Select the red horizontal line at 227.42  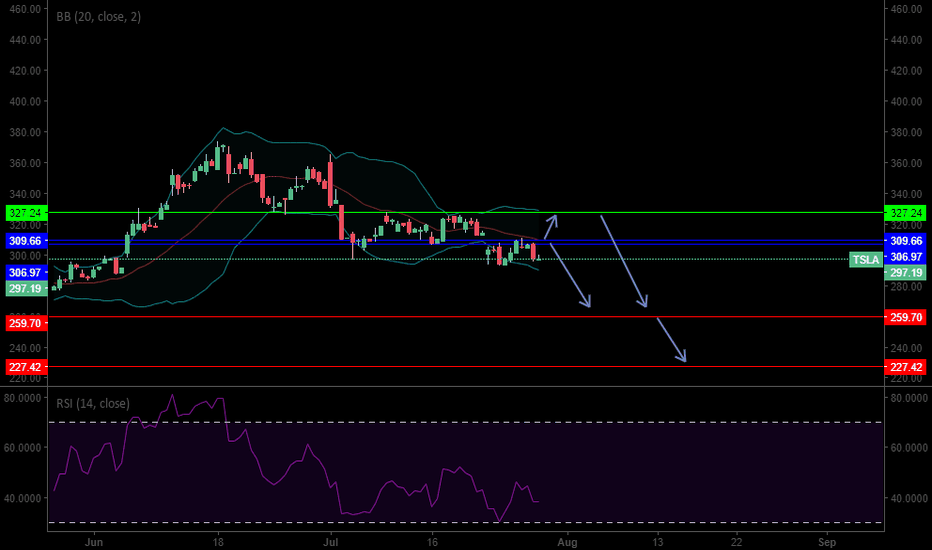point(466,367)
